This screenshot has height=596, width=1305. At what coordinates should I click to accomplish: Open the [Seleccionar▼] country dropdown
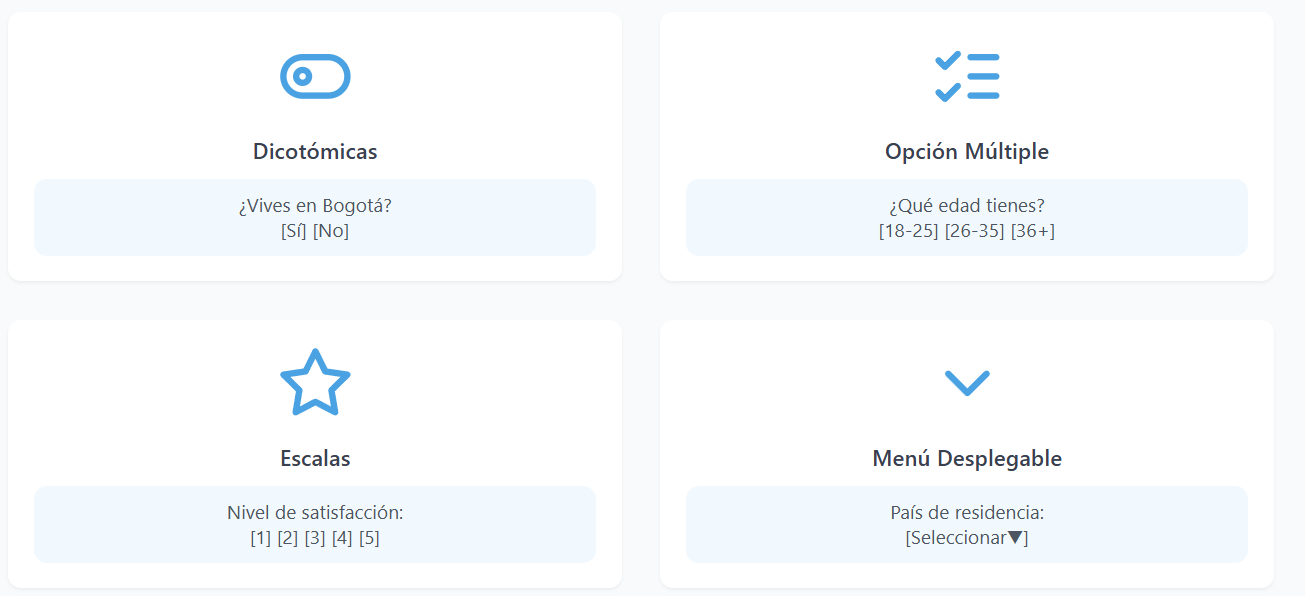967,538
